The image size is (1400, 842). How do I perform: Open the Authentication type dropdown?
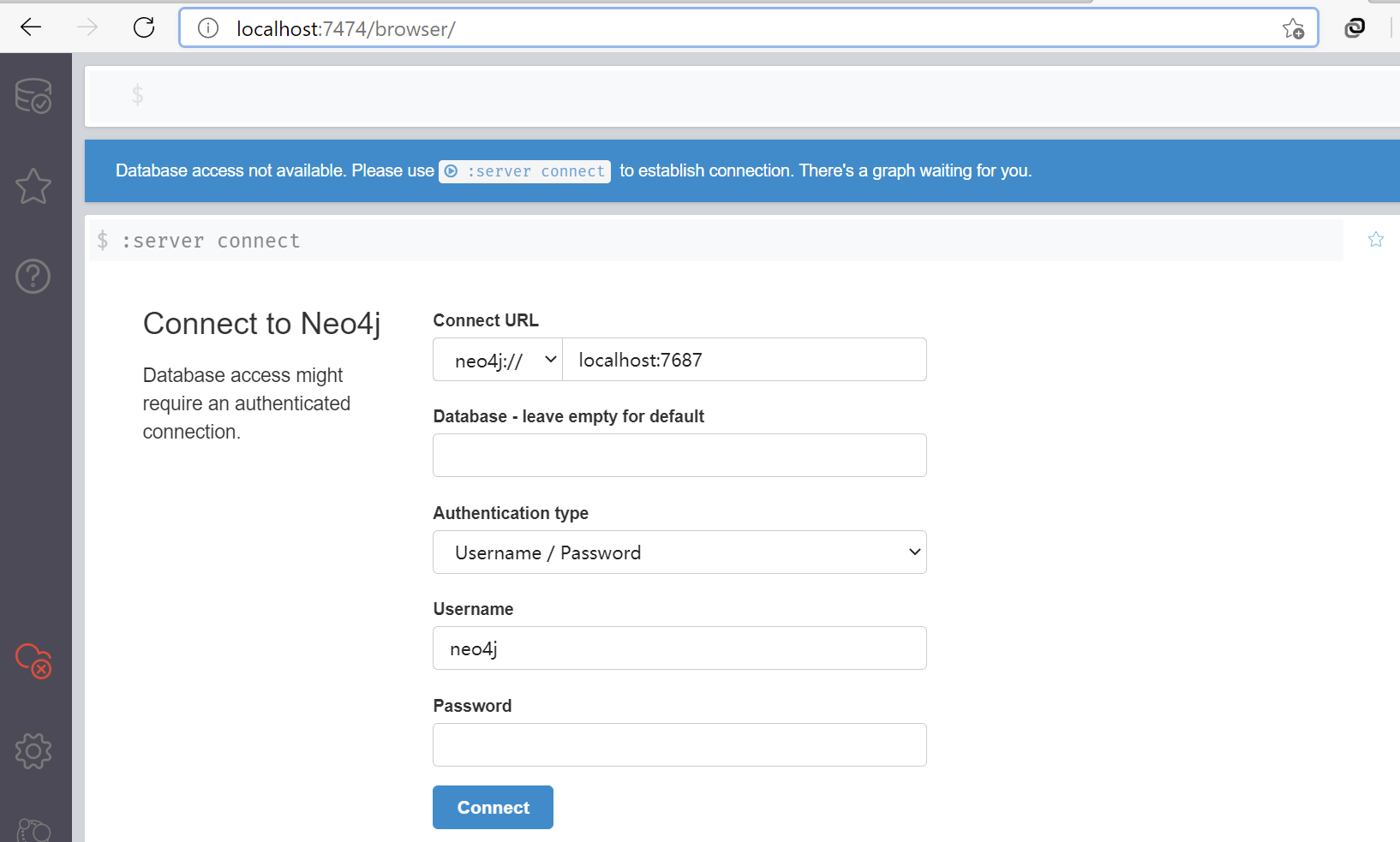(679, 552)
